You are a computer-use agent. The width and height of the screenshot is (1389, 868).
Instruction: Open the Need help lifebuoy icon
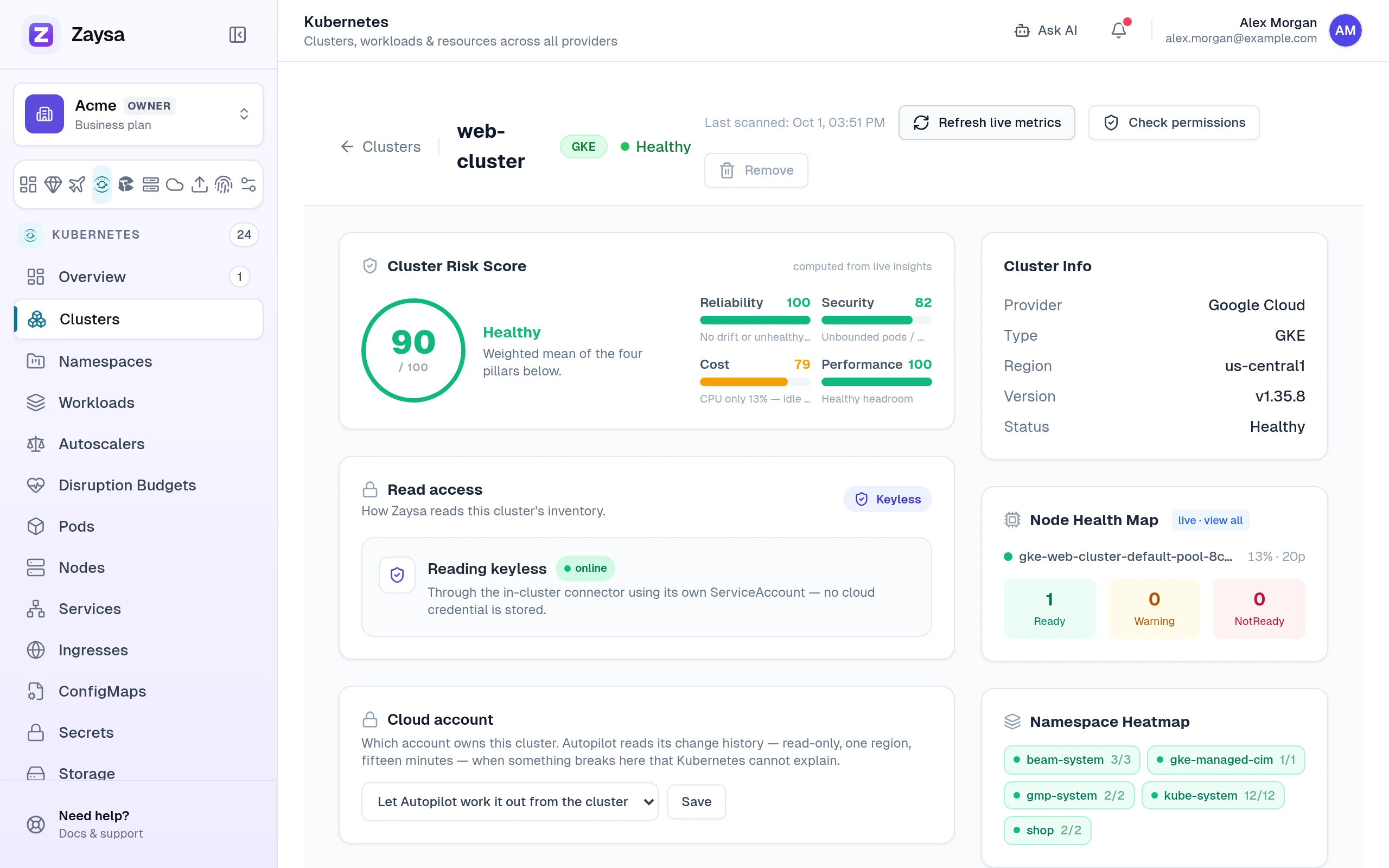pyautogui.click(x=36, y=825)
